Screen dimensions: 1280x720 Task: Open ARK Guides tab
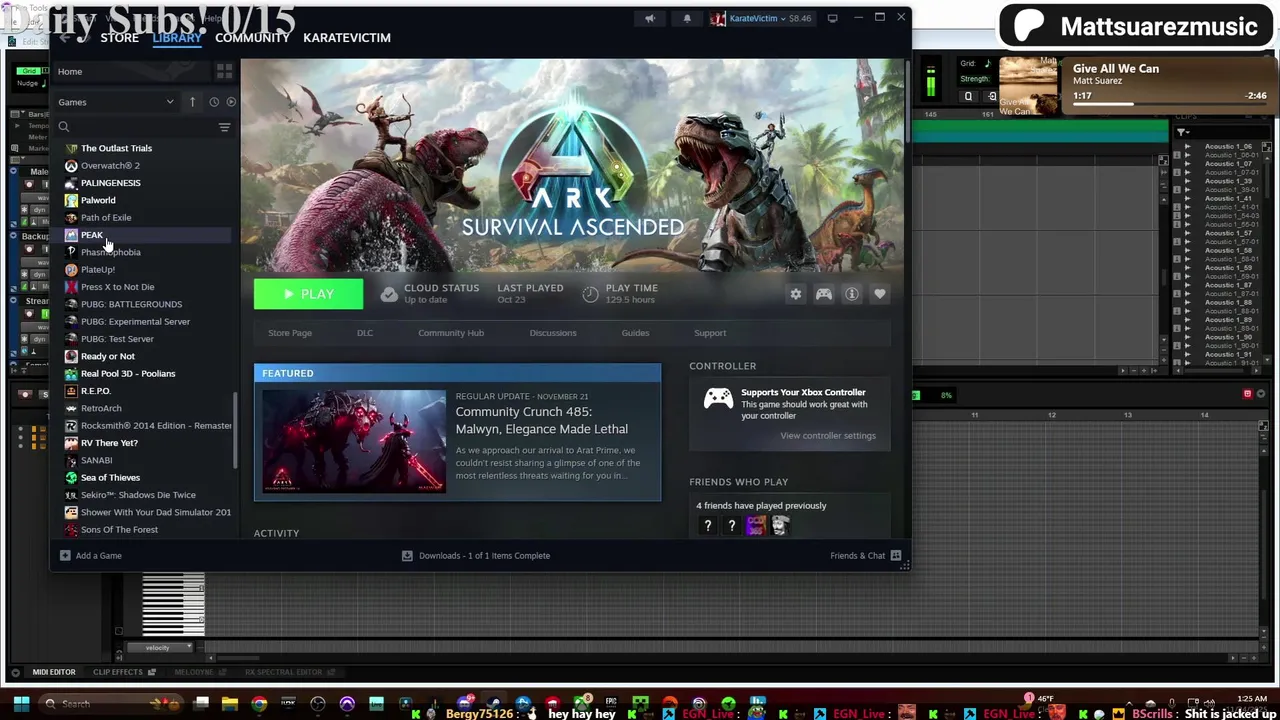pyautogui.click(x=635, y=333)
